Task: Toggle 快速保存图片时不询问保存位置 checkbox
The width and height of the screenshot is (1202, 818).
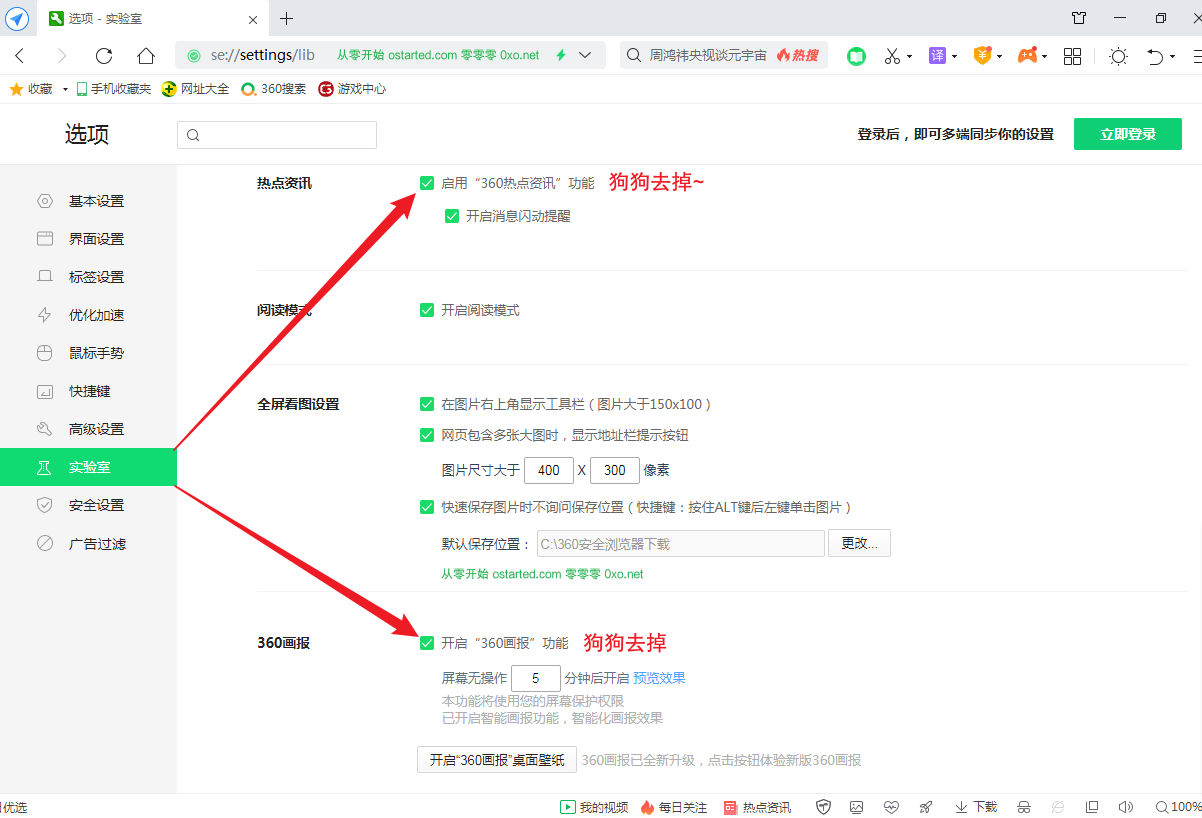Action: (x=427, y=507)
